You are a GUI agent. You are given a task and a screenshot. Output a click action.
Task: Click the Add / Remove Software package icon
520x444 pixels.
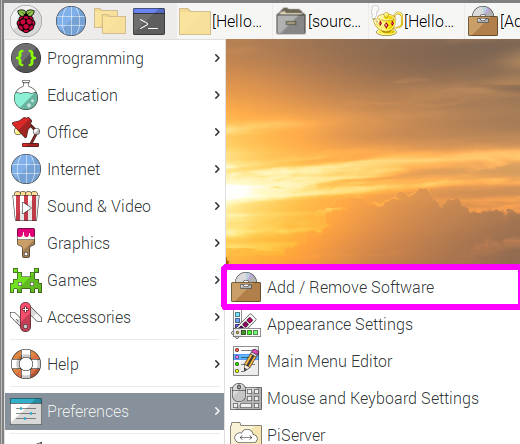246,287
